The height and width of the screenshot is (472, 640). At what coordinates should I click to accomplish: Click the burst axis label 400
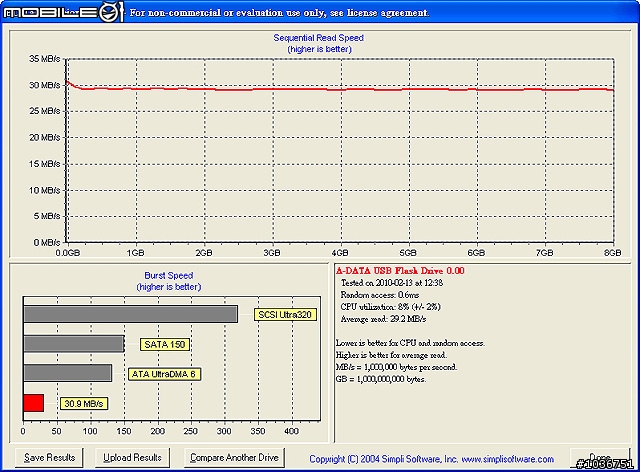tap(291, 431)
